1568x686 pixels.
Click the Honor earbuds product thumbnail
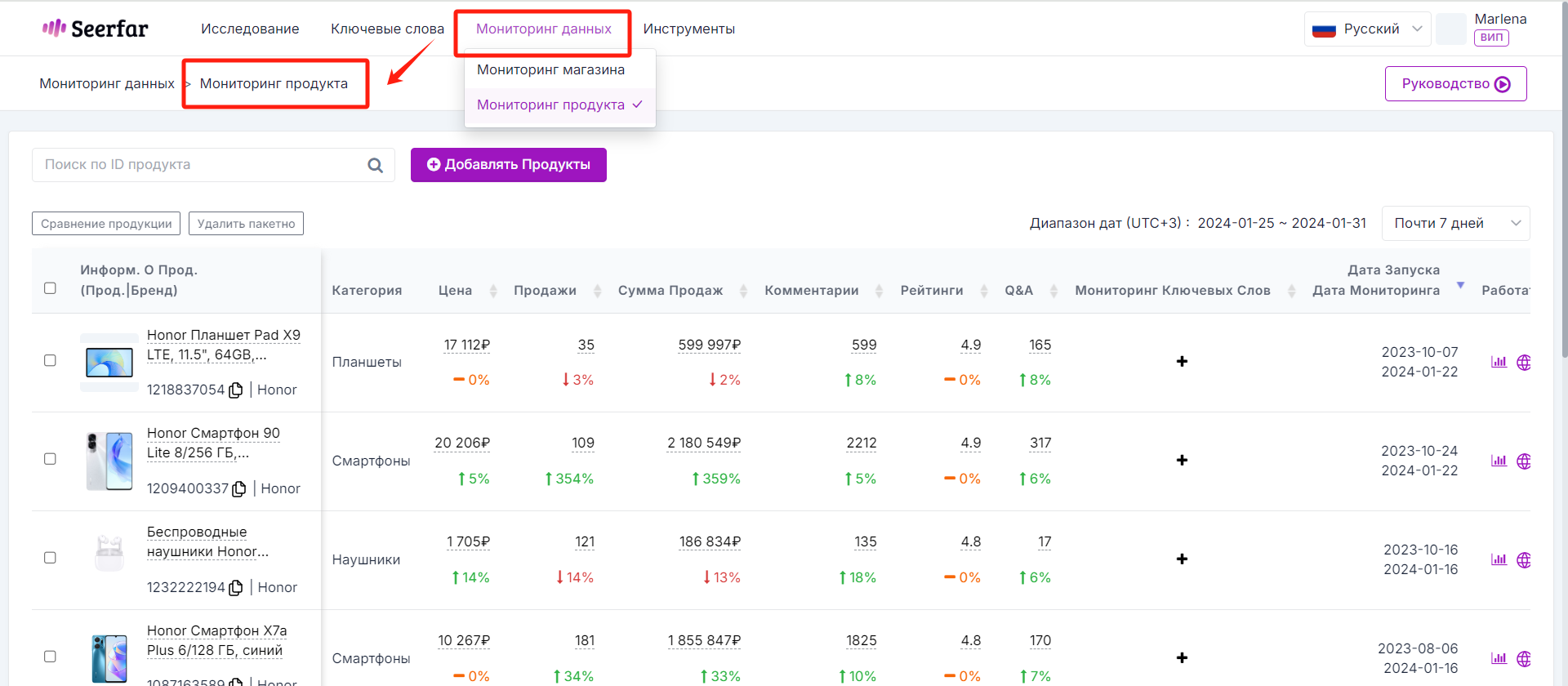[x=109, y=554]
